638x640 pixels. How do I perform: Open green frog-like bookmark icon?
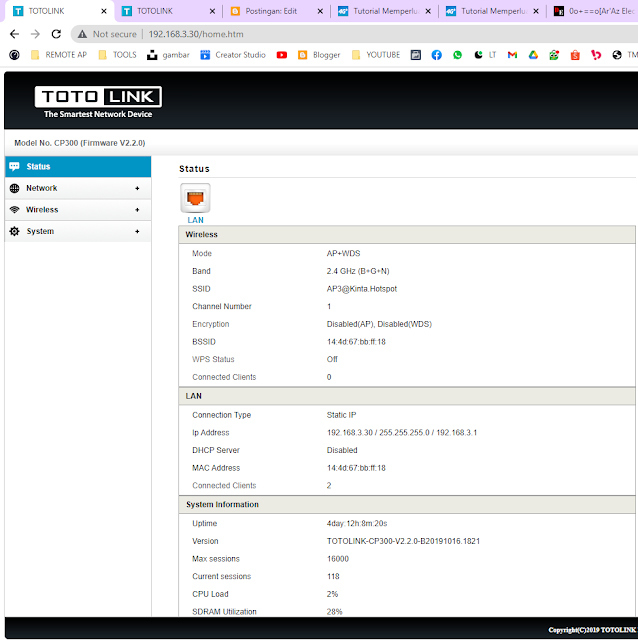tap(554, 55)
